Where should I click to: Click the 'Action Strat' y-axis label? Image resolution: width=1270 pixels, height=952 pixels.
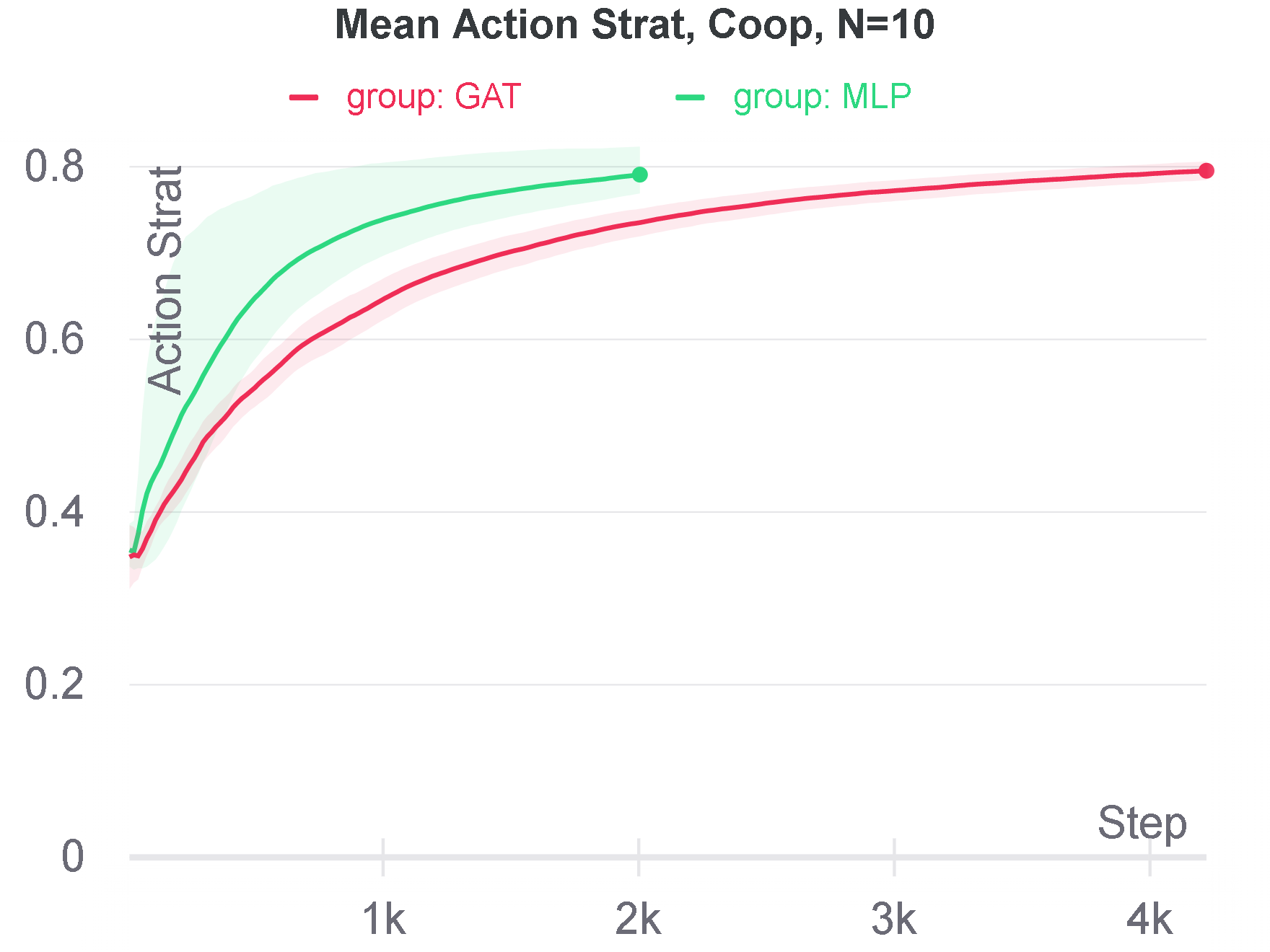[x=166, y=280]
